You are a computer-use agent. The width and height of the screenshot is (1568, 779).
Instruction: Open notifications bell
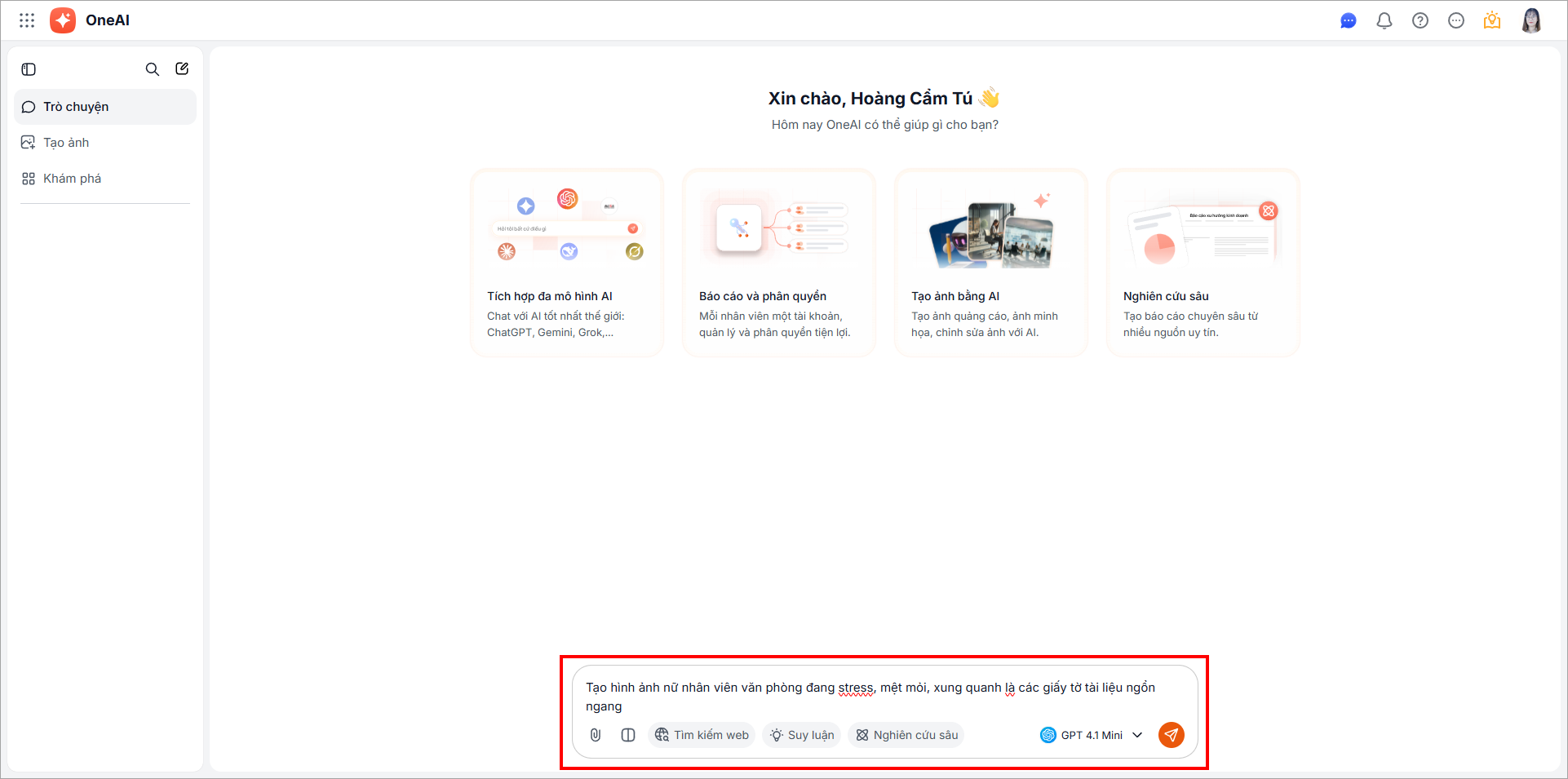(x=1384, y=20)
